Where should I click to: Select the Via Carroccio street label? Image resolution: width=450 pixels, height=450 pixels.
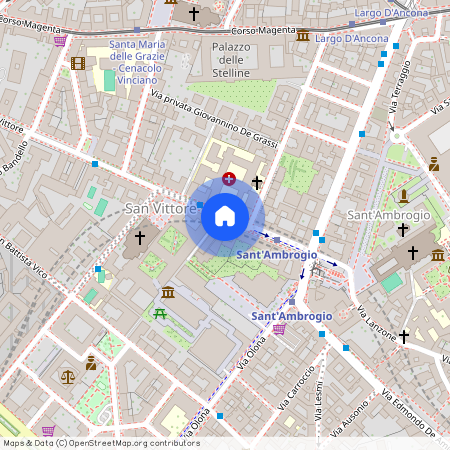pyautogui.click(x=296, y=388)
